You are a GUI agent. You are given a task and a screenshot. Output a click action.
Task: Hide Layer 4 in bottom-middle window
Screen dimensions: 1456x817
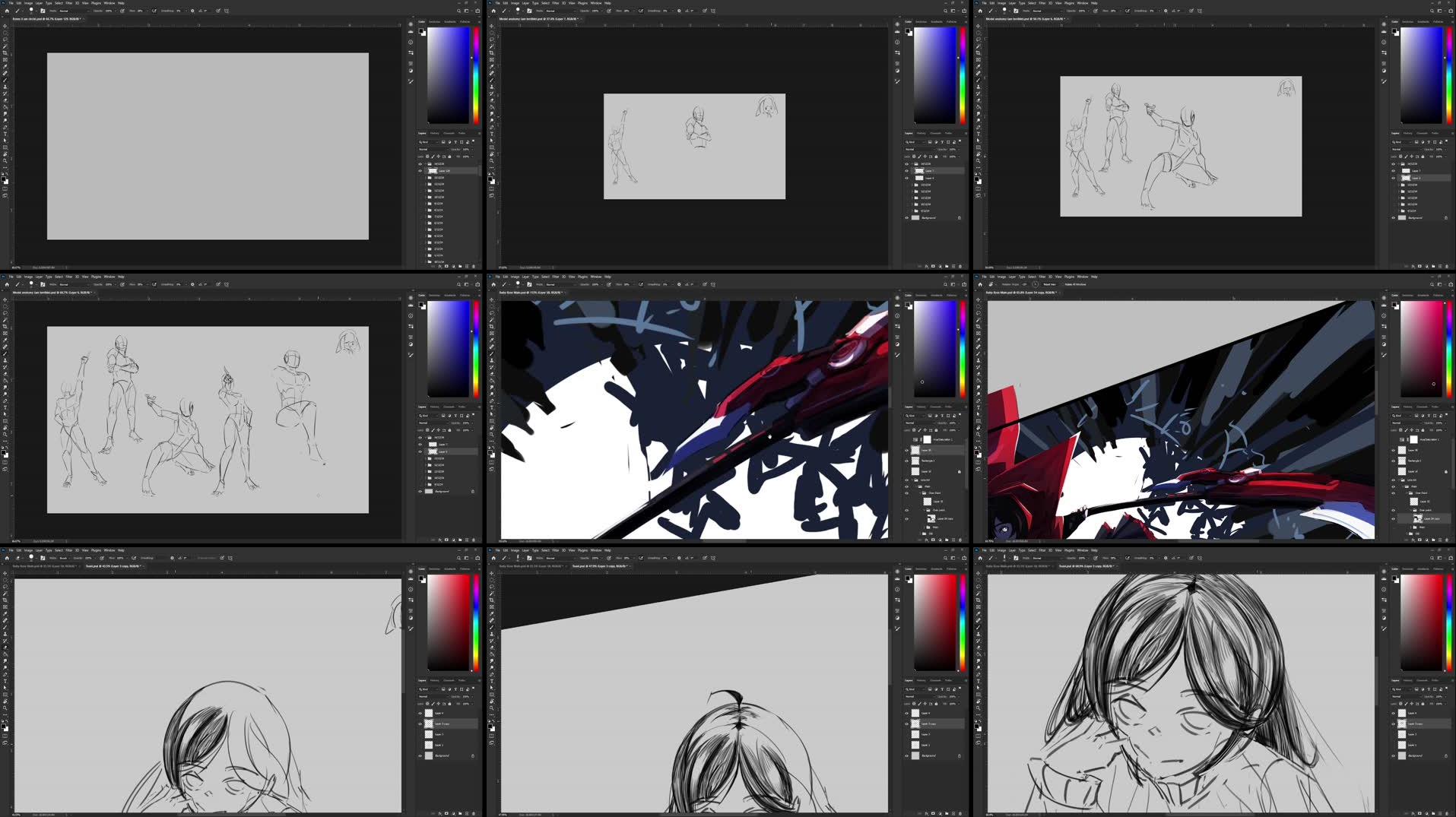(x=906, y=713)
